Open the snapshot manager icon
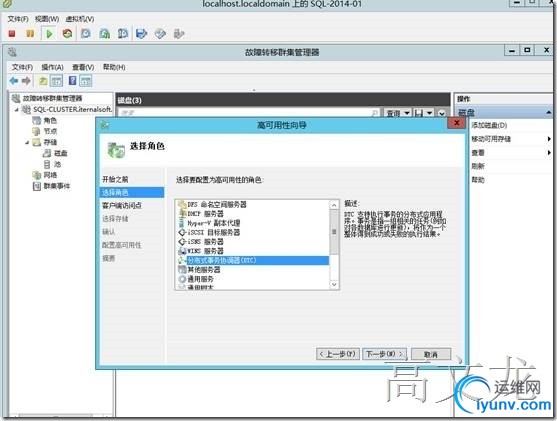 [123, 34]
